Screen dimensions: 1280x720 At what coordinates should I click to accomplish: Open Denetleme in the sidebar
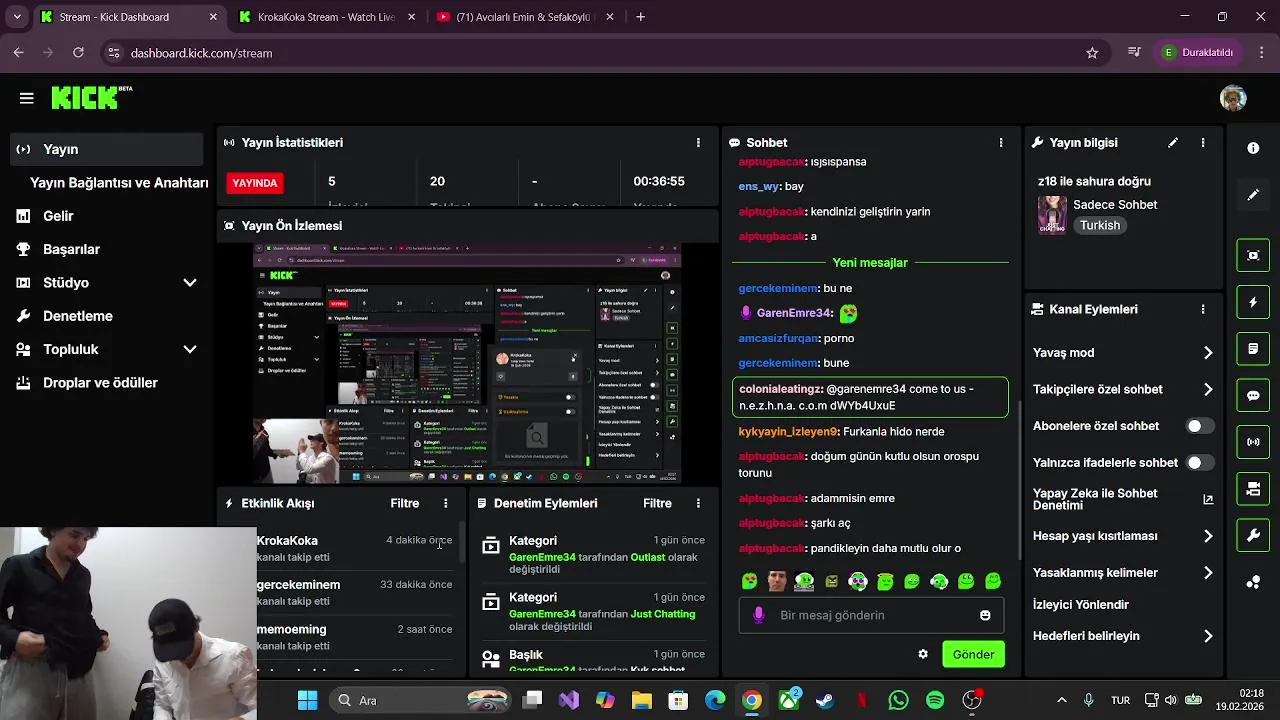click(106, 316)
